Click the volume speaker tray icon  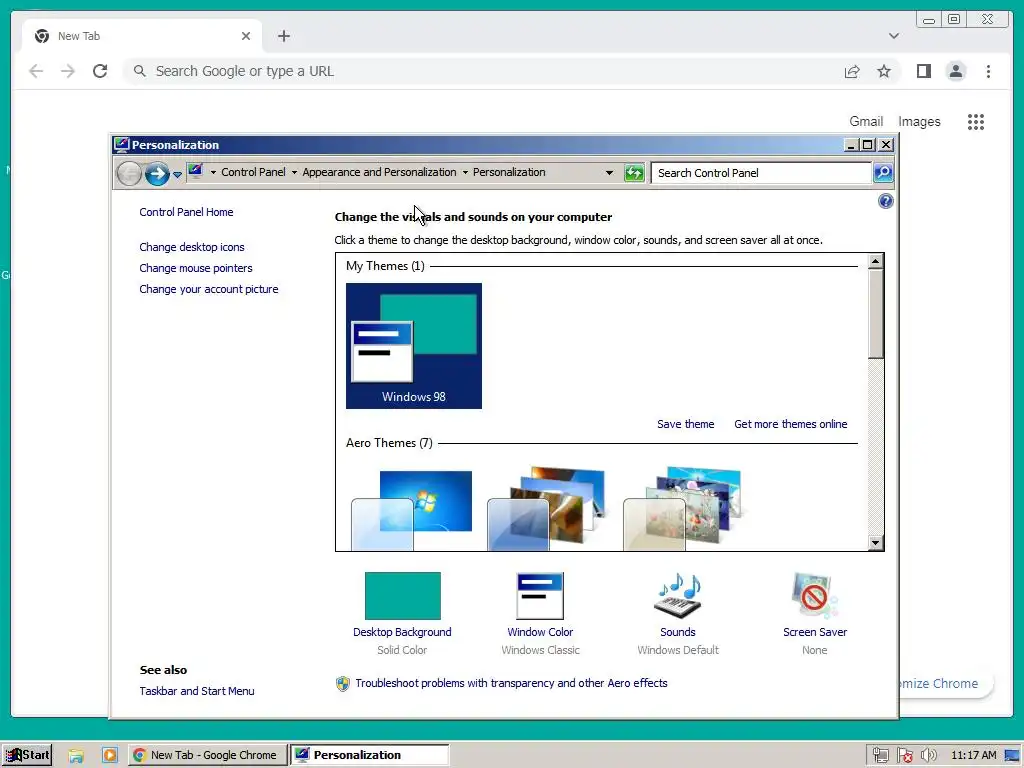point(928,756)
